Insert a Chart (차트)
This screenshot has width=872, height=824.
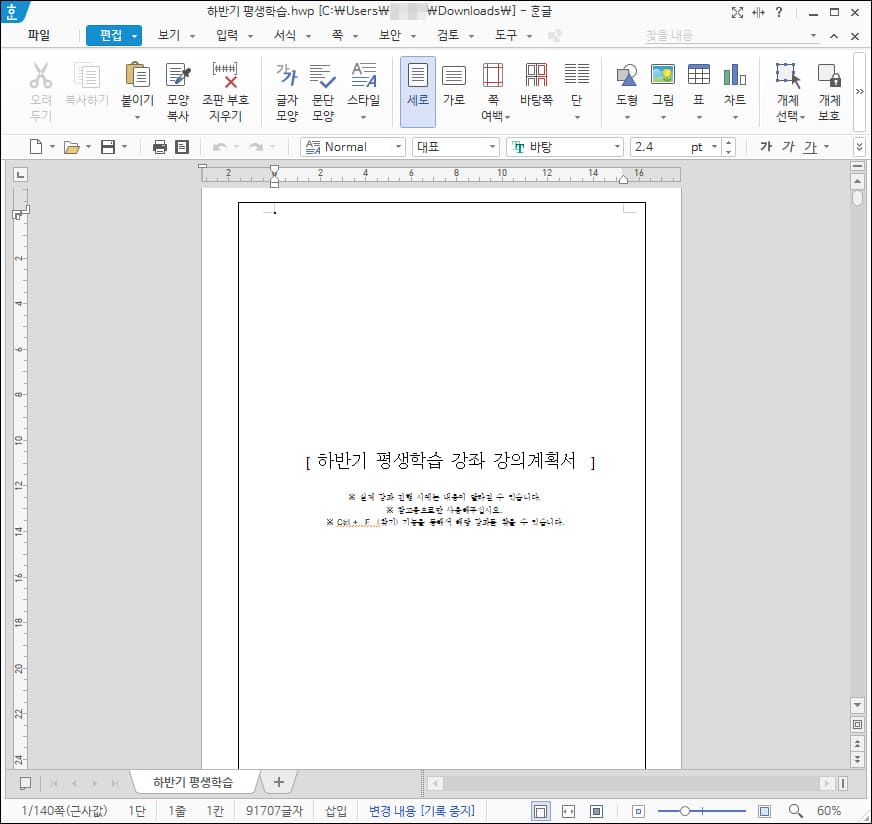(x=735, y=76)
